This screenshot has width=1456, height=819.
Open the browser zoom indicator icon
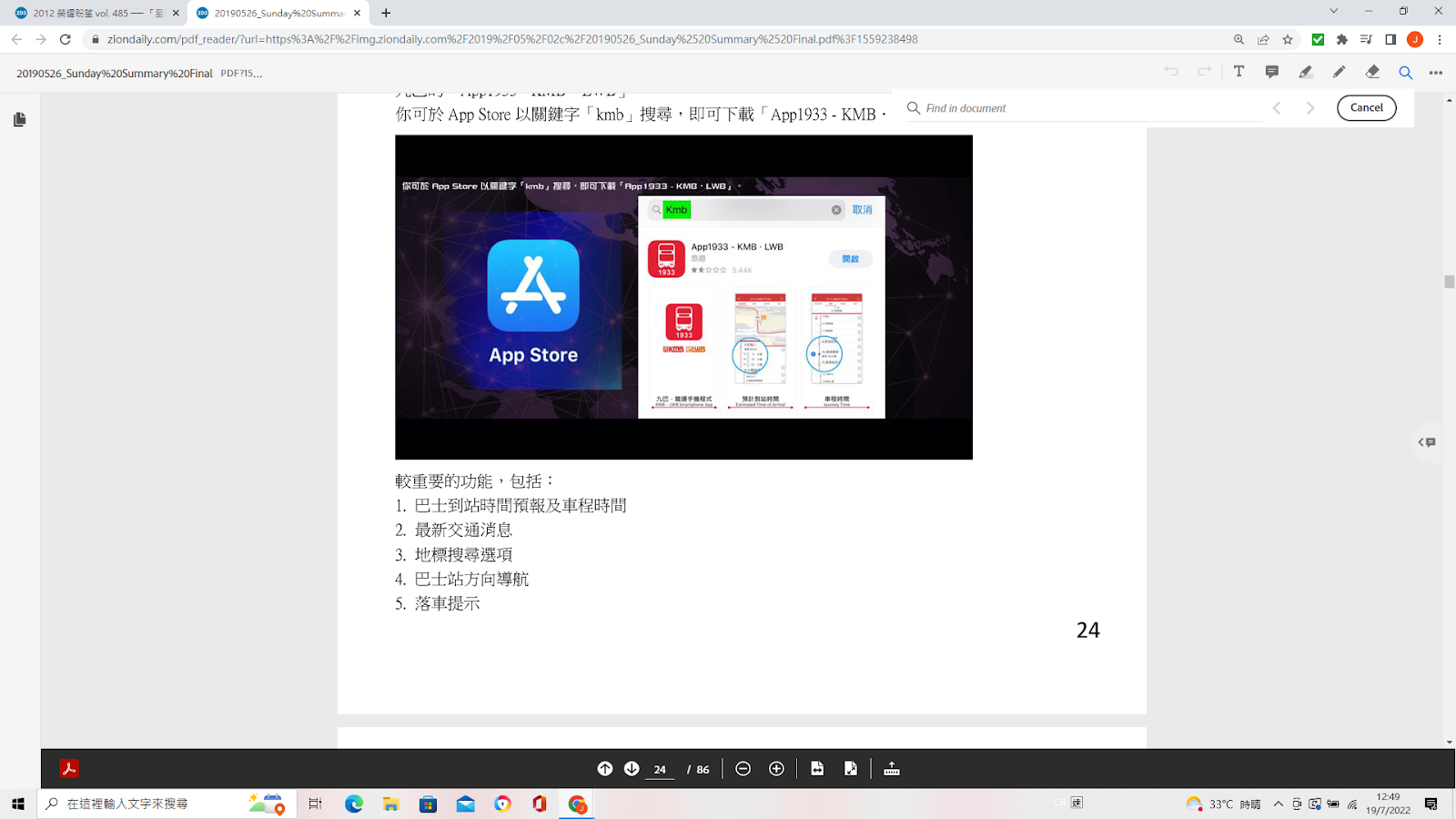coord(1239,39)
